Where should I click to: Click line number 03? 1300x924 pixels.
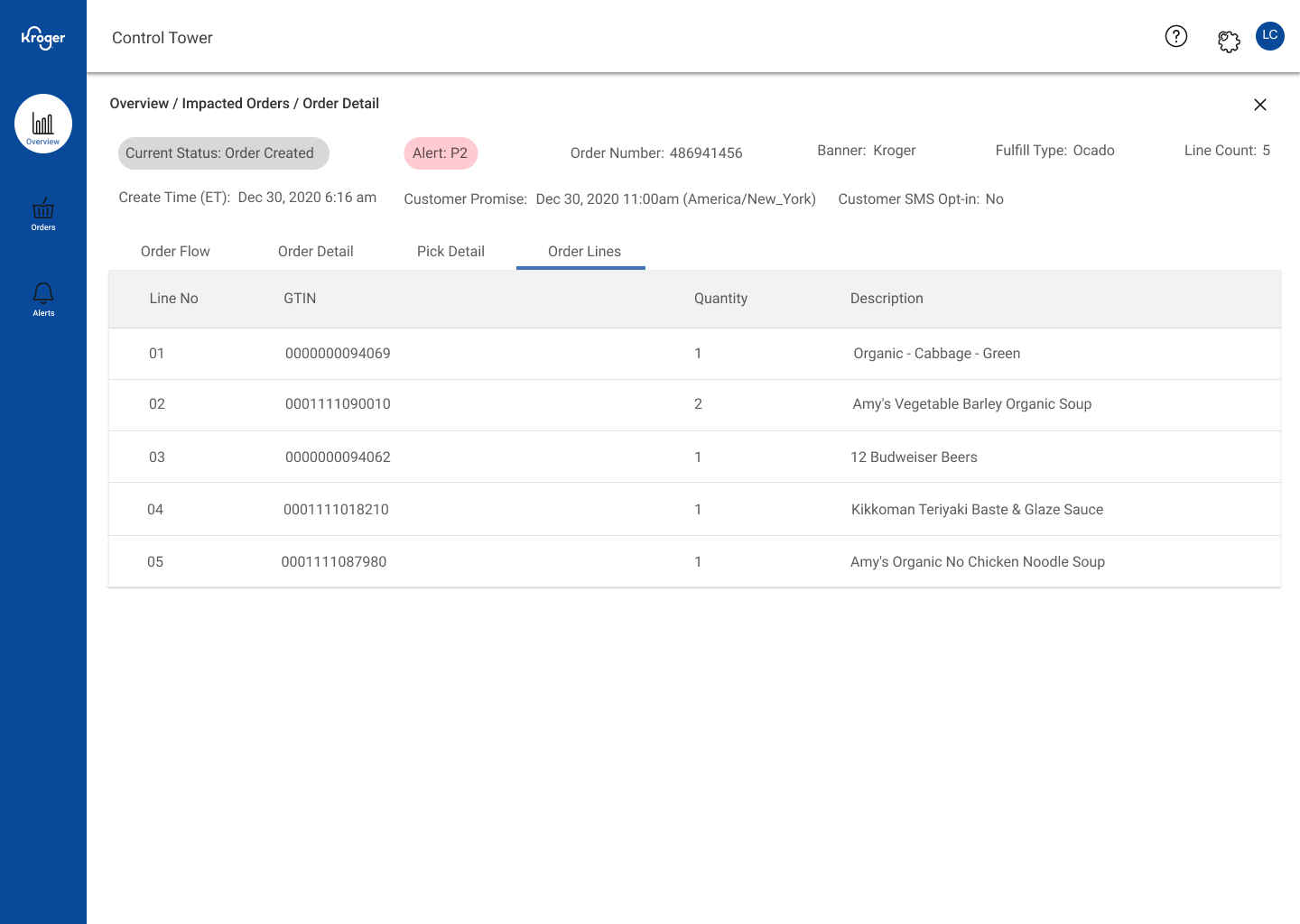pyautogui.click(x=157, y=457)
